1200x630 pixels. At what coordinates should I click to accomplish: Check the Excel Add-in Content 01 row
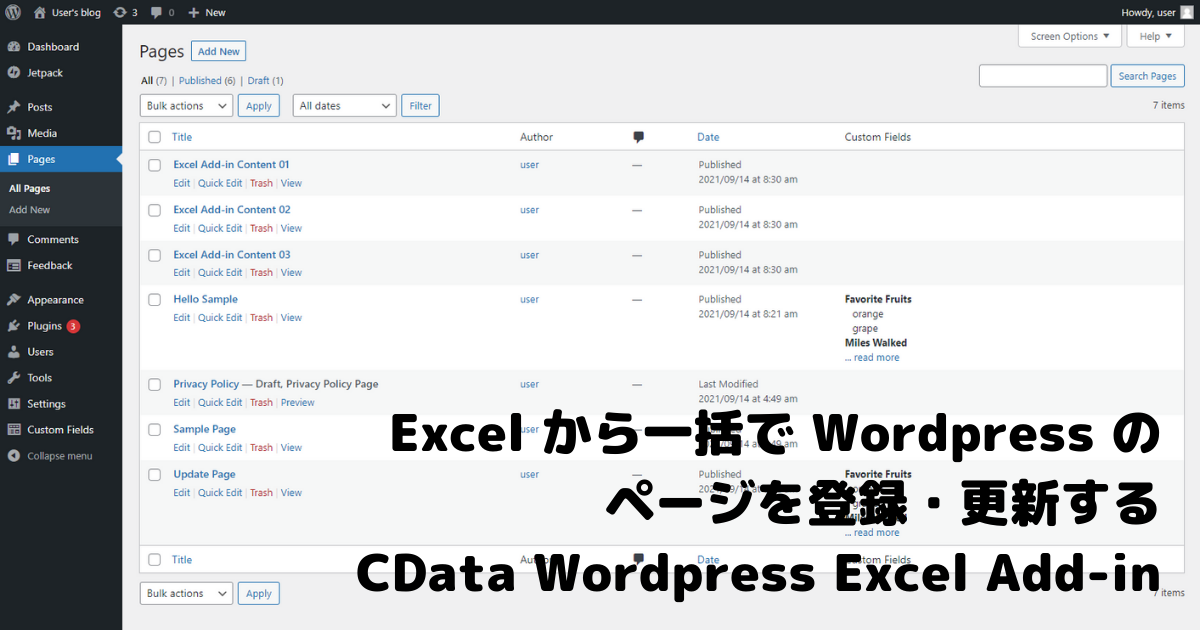click(155, 165)
